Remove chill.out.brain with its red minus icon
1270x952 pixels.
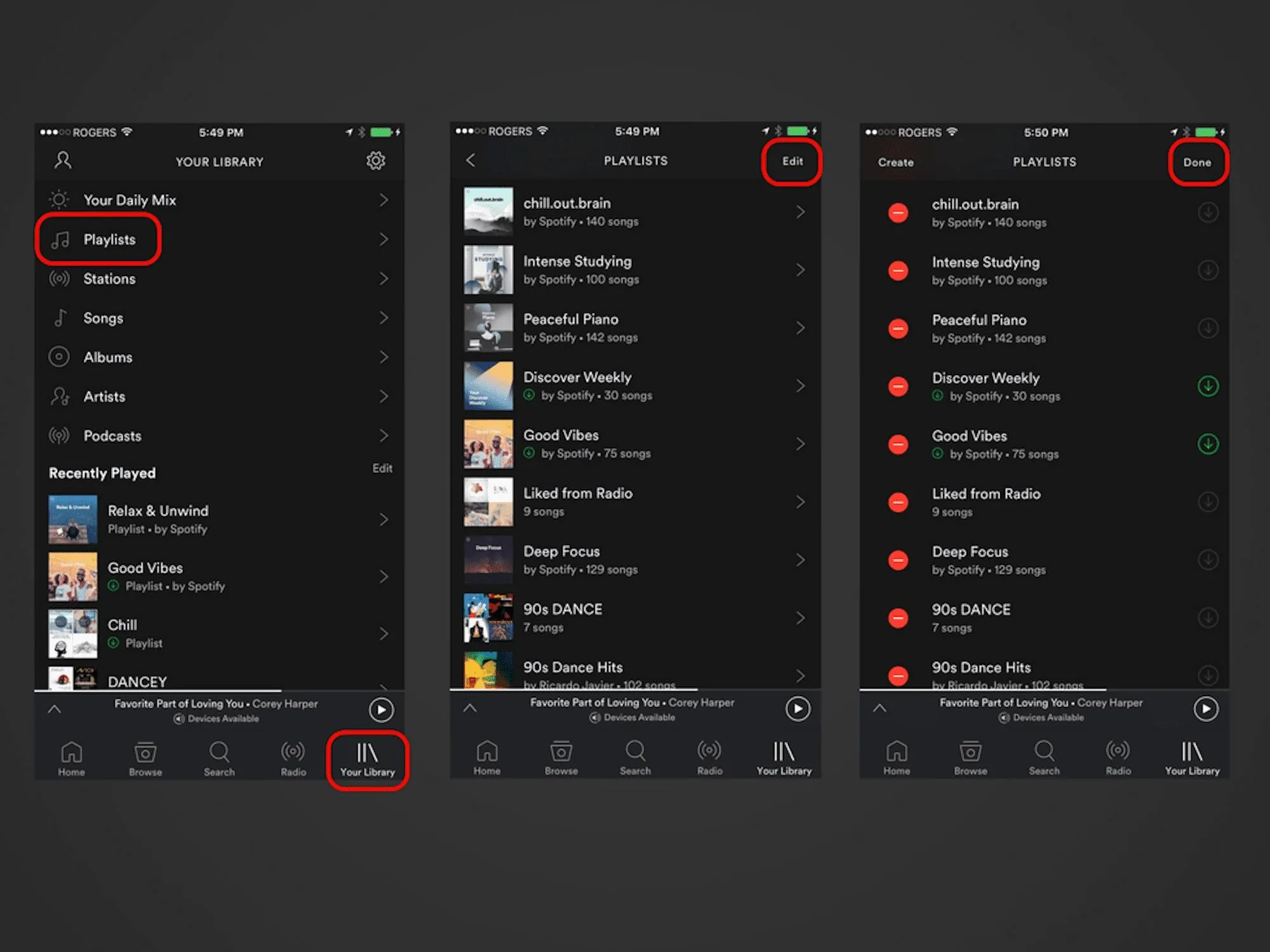pos(898,213)
